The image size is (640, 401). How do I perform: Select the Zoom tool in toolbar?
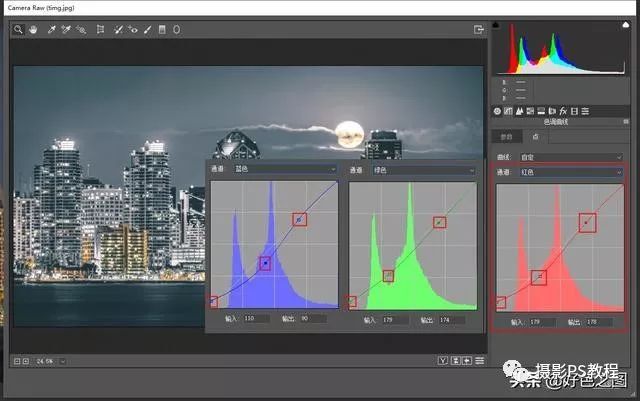pyautogui.click(x=18, y=30)
